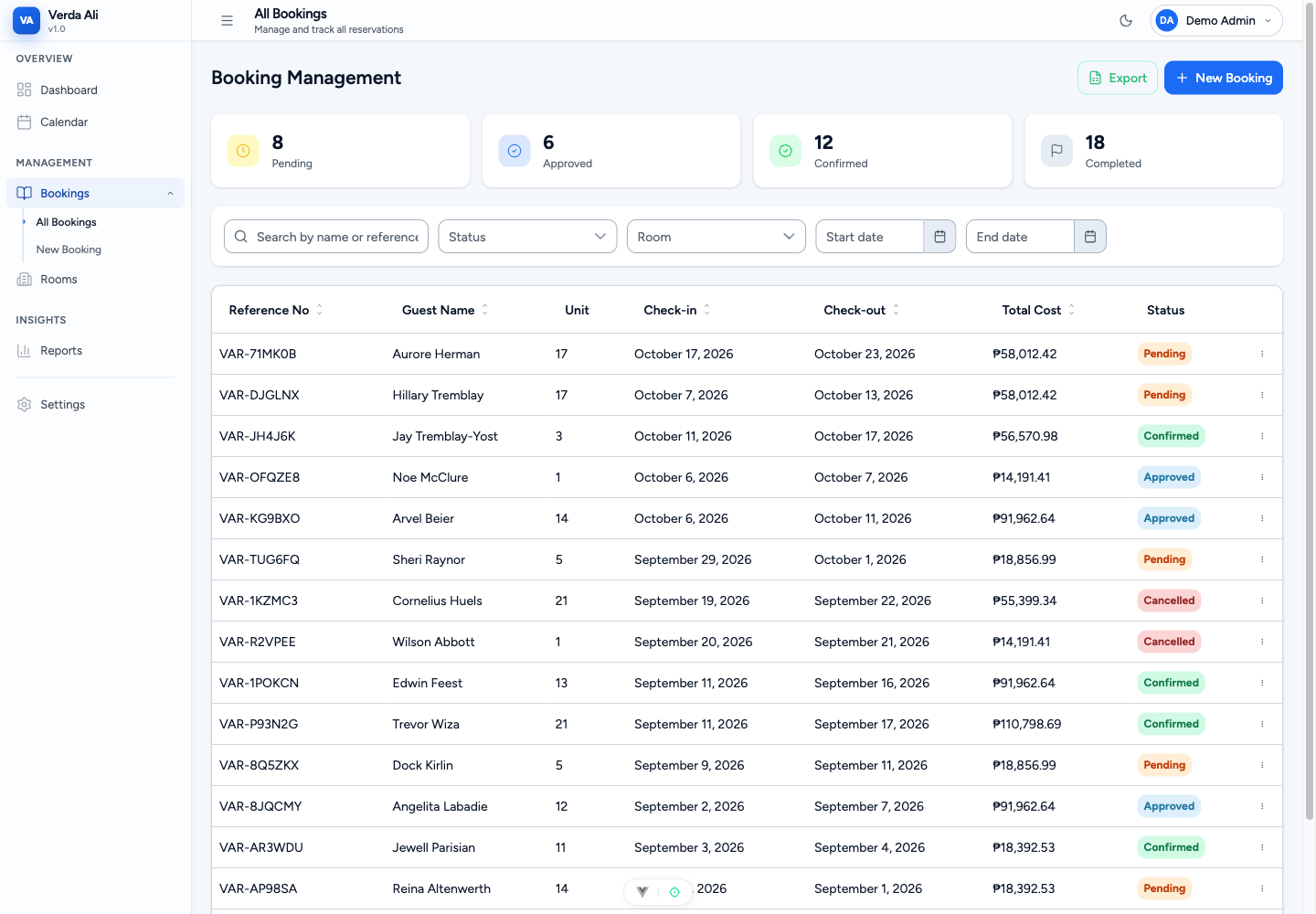Open Calendar in sidebar
The height and width of the screenshot is (914, 1316).
pos(95,122)
